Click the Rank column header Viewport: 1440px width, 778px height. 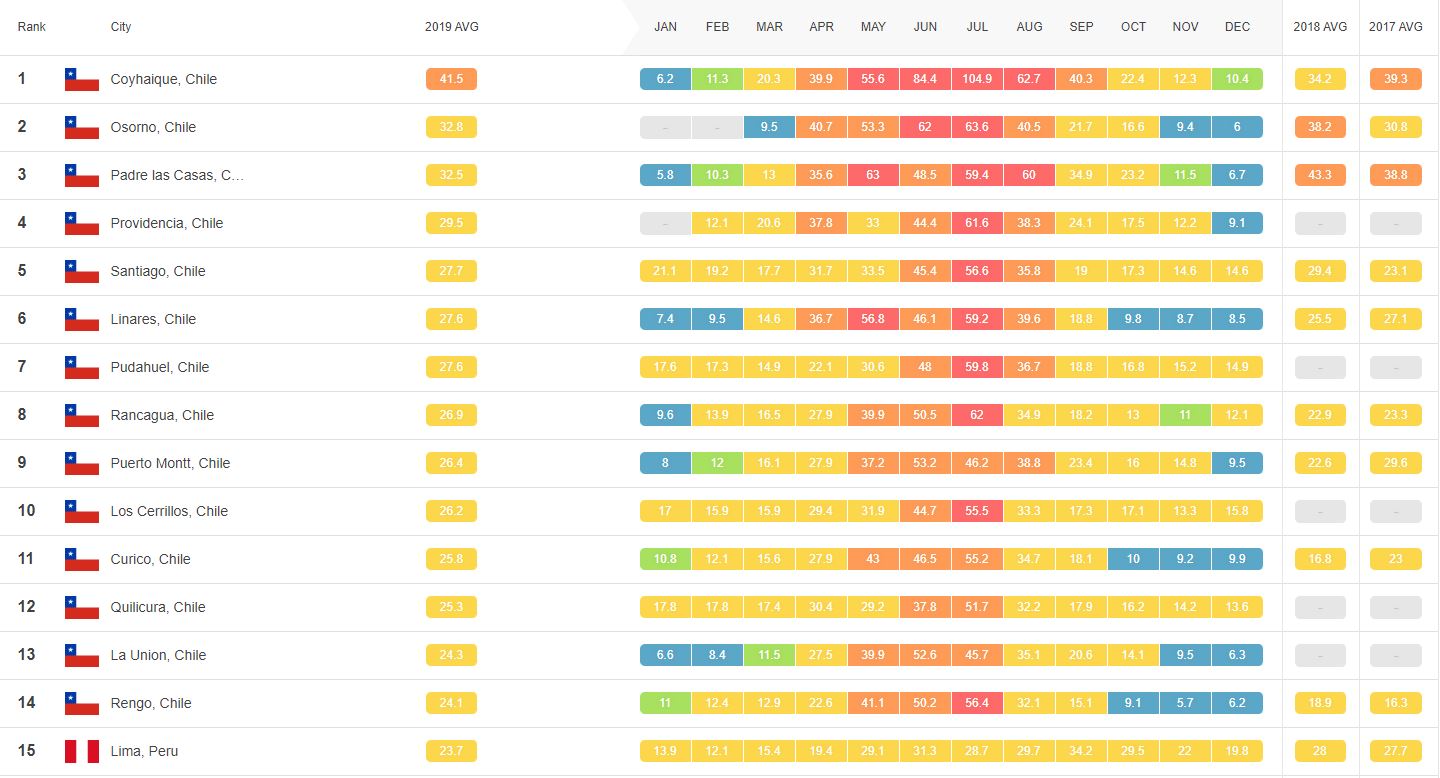point(32,27)
